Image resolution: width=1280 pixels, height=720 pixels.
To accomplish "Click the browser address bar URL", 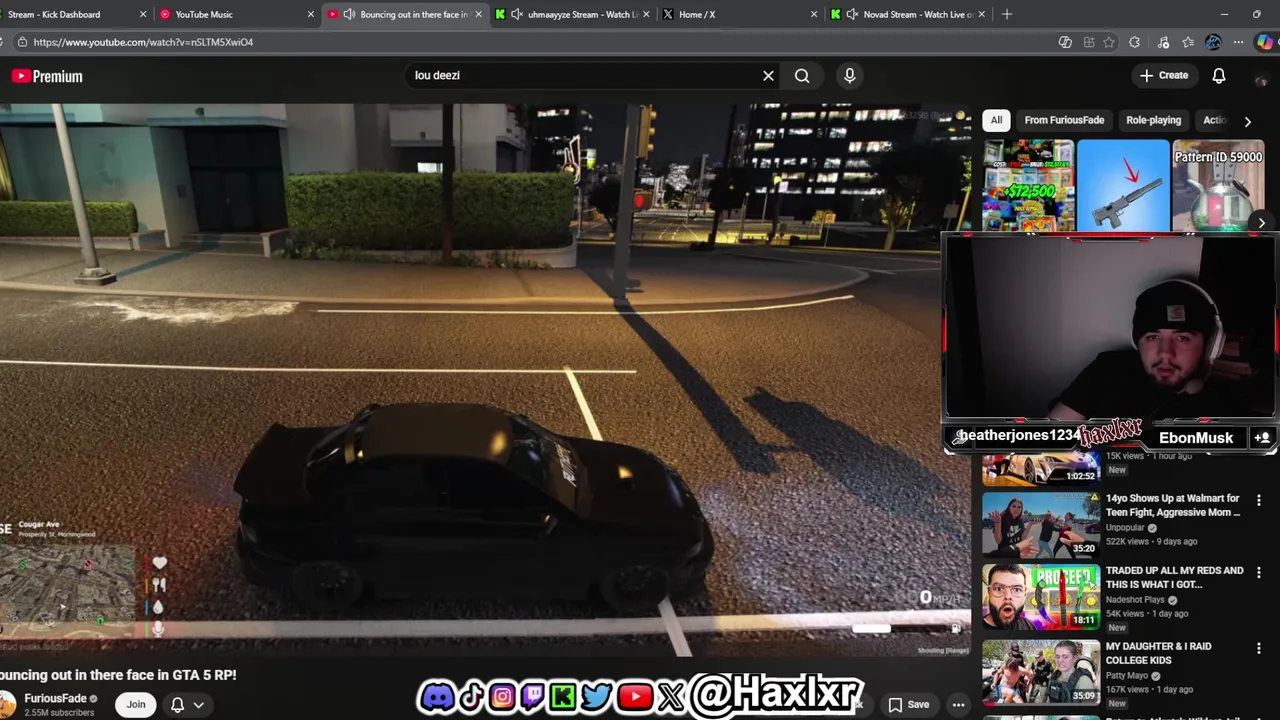I will (x=143, y=42).
